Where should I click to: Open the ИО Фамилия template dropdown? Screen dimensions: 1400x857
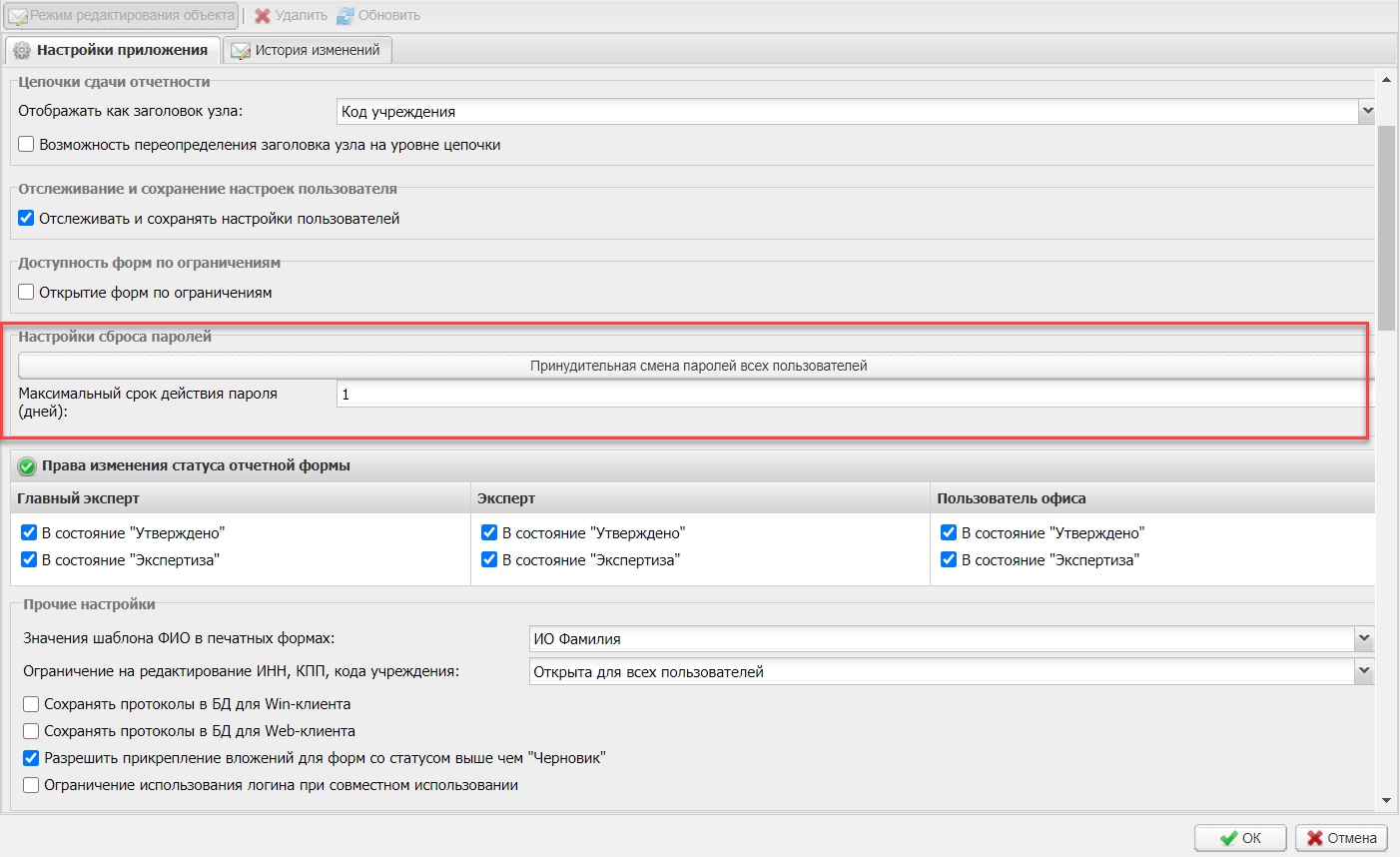pyautogui.click(x=1364, y=638)
